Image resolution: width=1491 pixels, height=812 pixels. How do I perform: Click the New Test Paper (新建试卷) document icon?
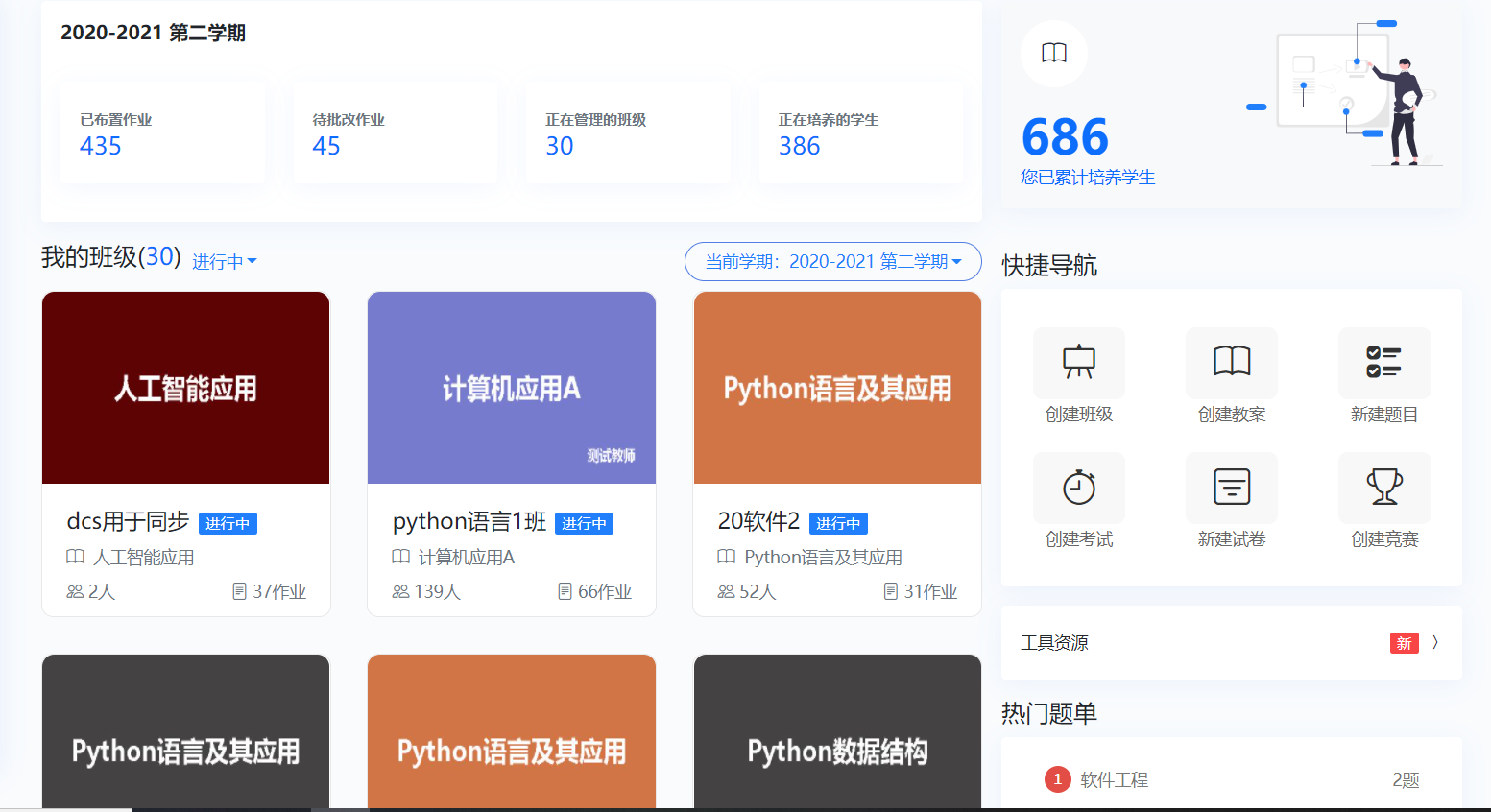tap(1231, 487)
